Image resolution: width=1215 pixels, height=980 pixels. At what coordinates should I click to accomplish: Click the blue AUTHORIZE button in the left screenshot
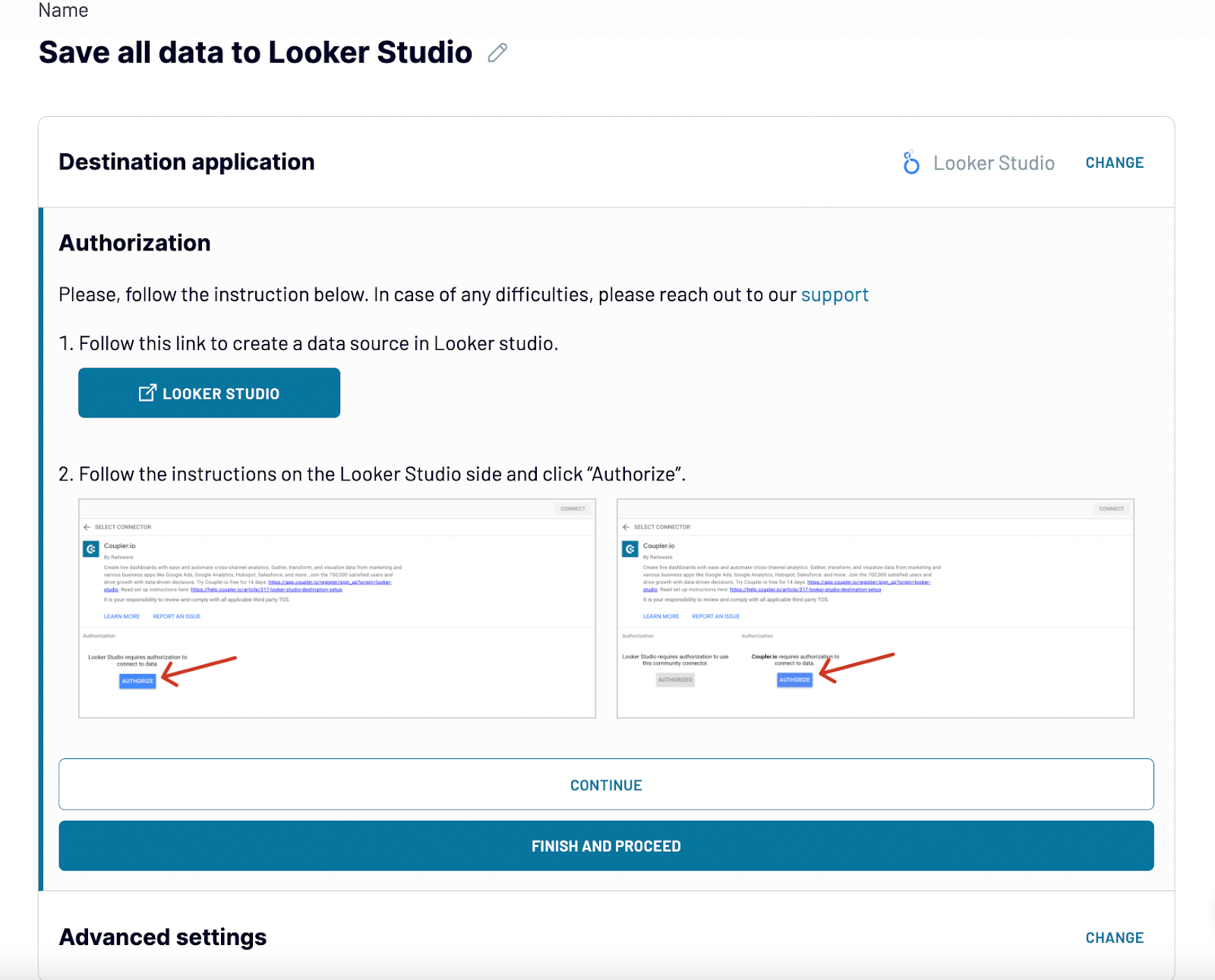click(x=137, y=681)
